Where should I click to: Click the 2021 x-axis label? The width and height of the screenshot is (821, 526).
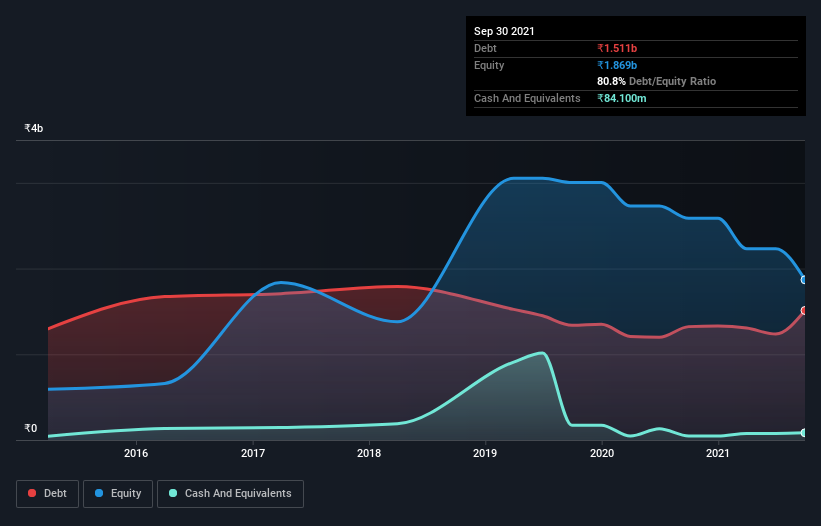[718, 453]
